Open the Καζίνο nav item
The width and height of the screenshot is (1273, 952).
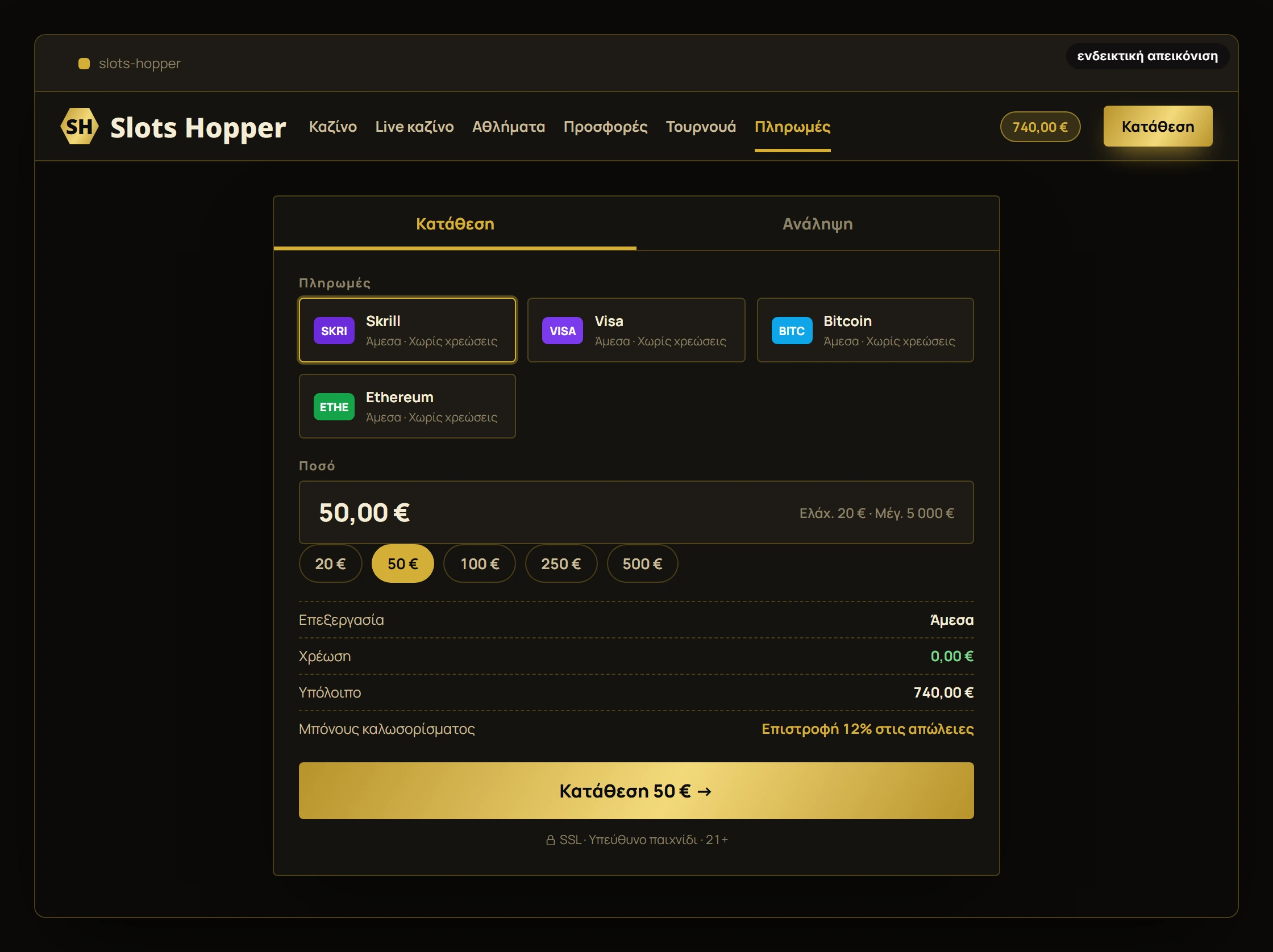click(x=332, y=127)
